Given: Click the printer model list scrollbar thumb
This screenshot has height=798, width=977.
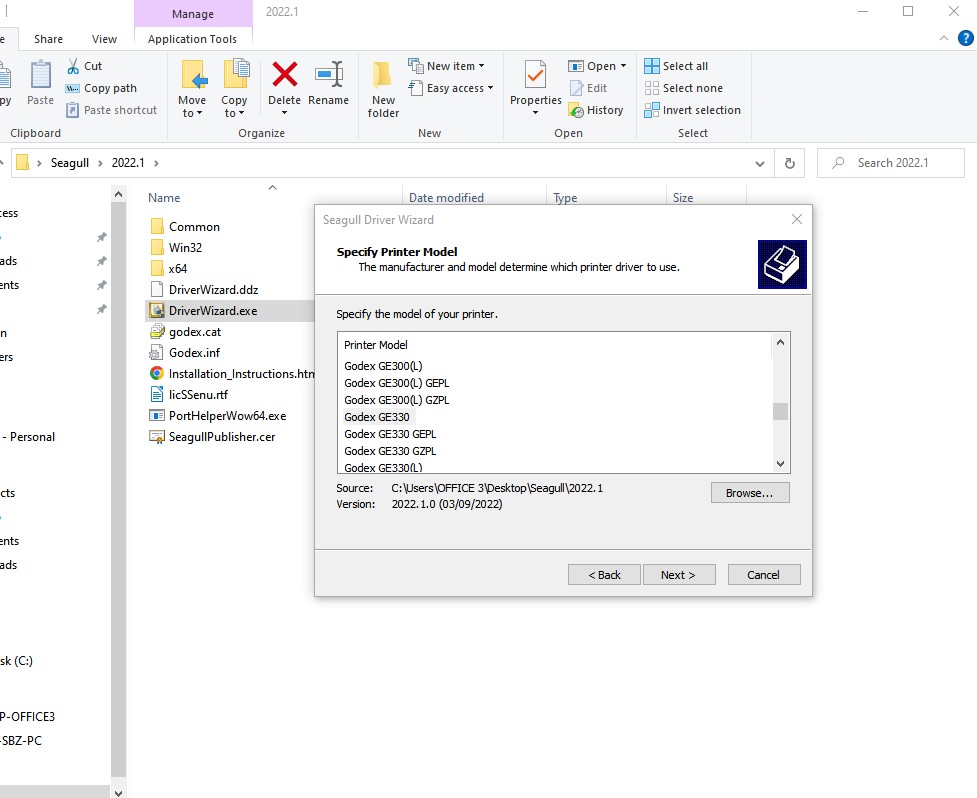Looking at the screenshot, I should tap(780, 411).
